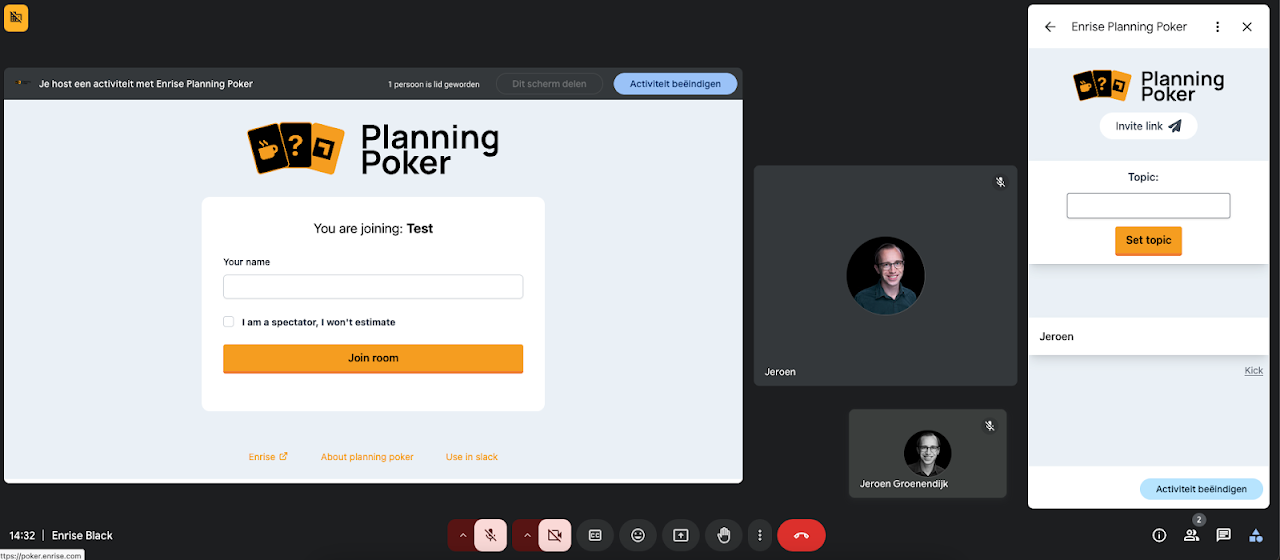Click the Join room button
This screenshot has width=1280, height=560.
click(373, 358)
